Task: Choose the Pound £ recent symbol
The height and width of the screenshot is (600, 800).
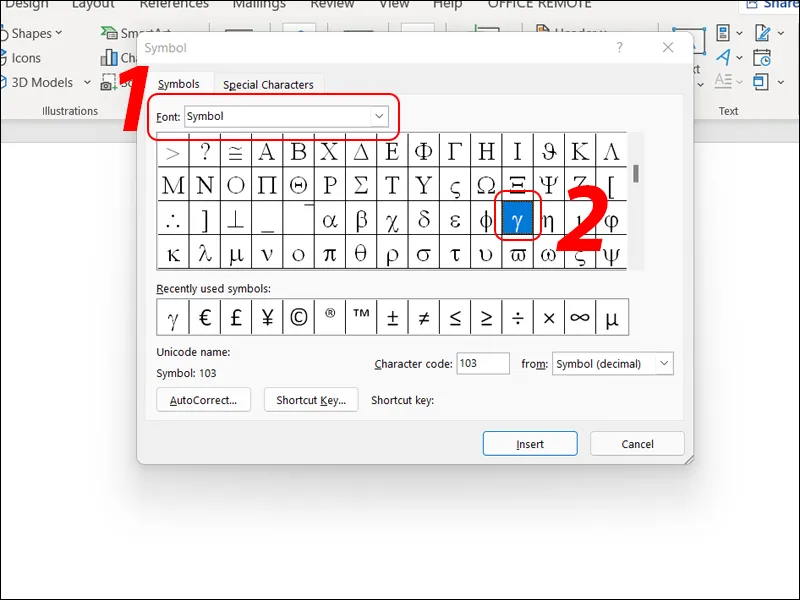Action: click(x=236, y=317)
